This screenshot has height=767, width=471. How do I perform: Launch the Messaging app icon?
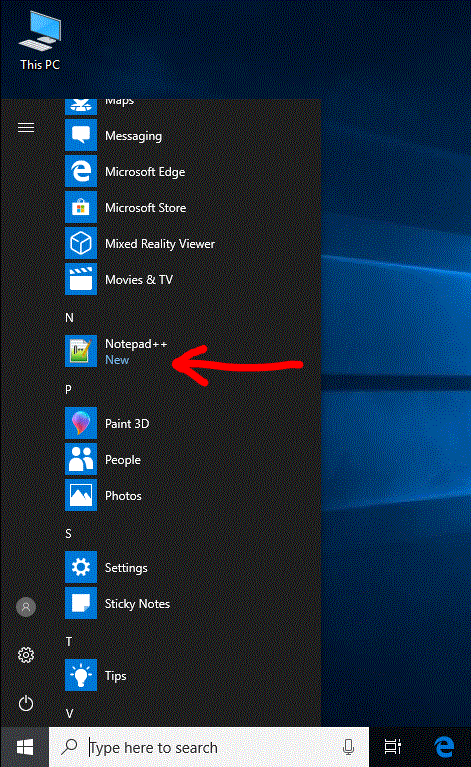pyautogui.click(x=81, y=135)
